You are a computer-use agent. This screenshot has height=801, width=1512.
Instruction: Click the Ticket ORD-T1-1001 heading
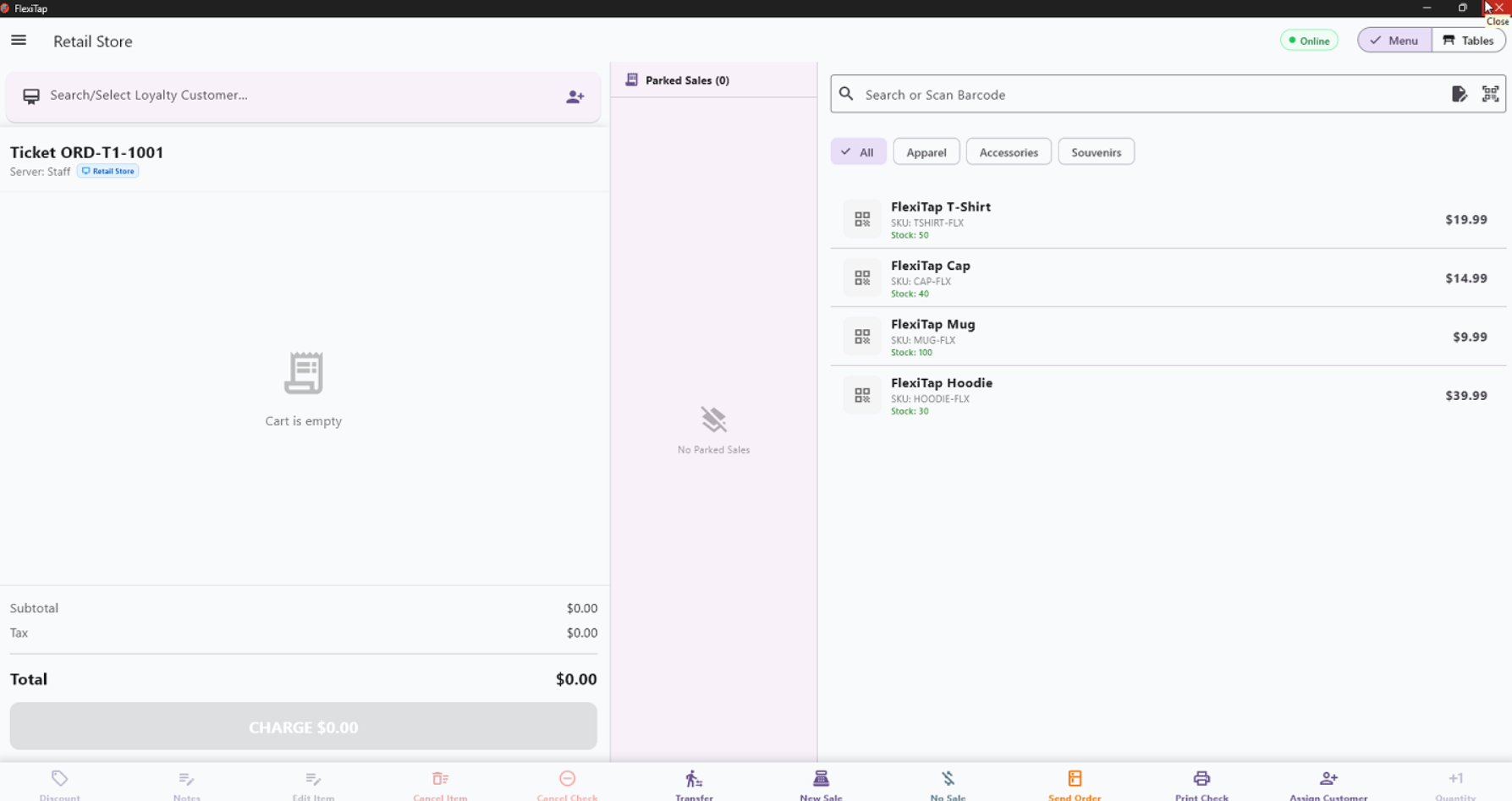(x=86, y=152)
